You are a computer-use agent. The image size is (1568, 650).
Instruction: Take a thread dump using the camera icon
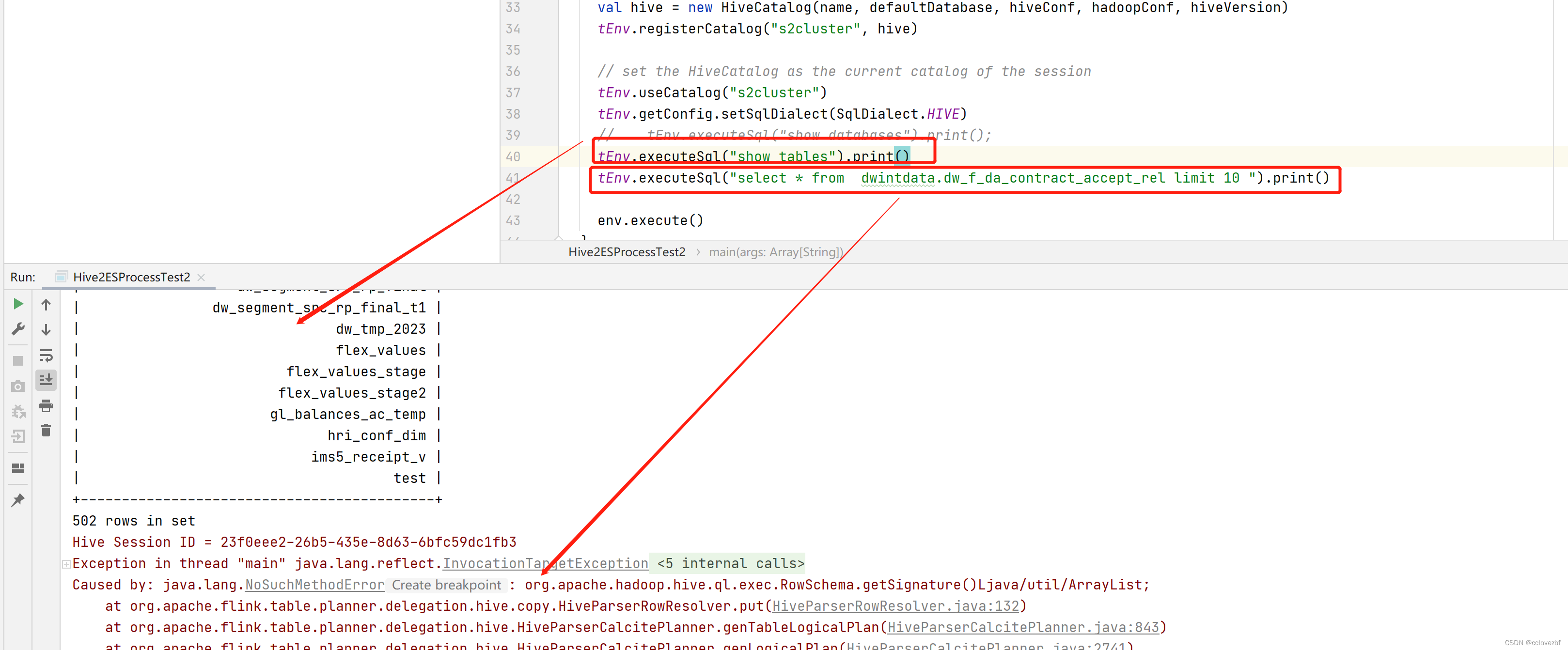click(x=17, y=386)
